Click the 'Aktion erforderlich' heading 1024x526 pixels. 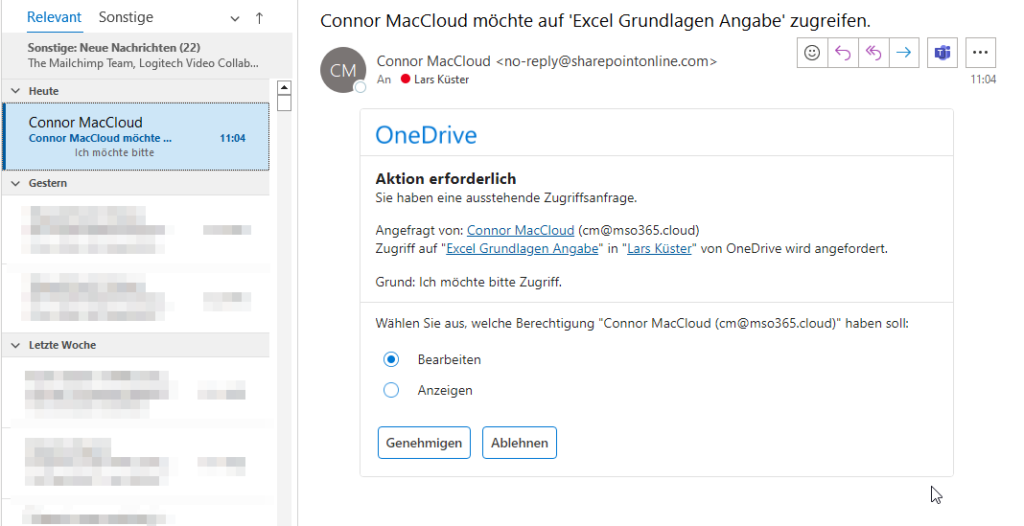pyautogui.click(x=445, y=178)
